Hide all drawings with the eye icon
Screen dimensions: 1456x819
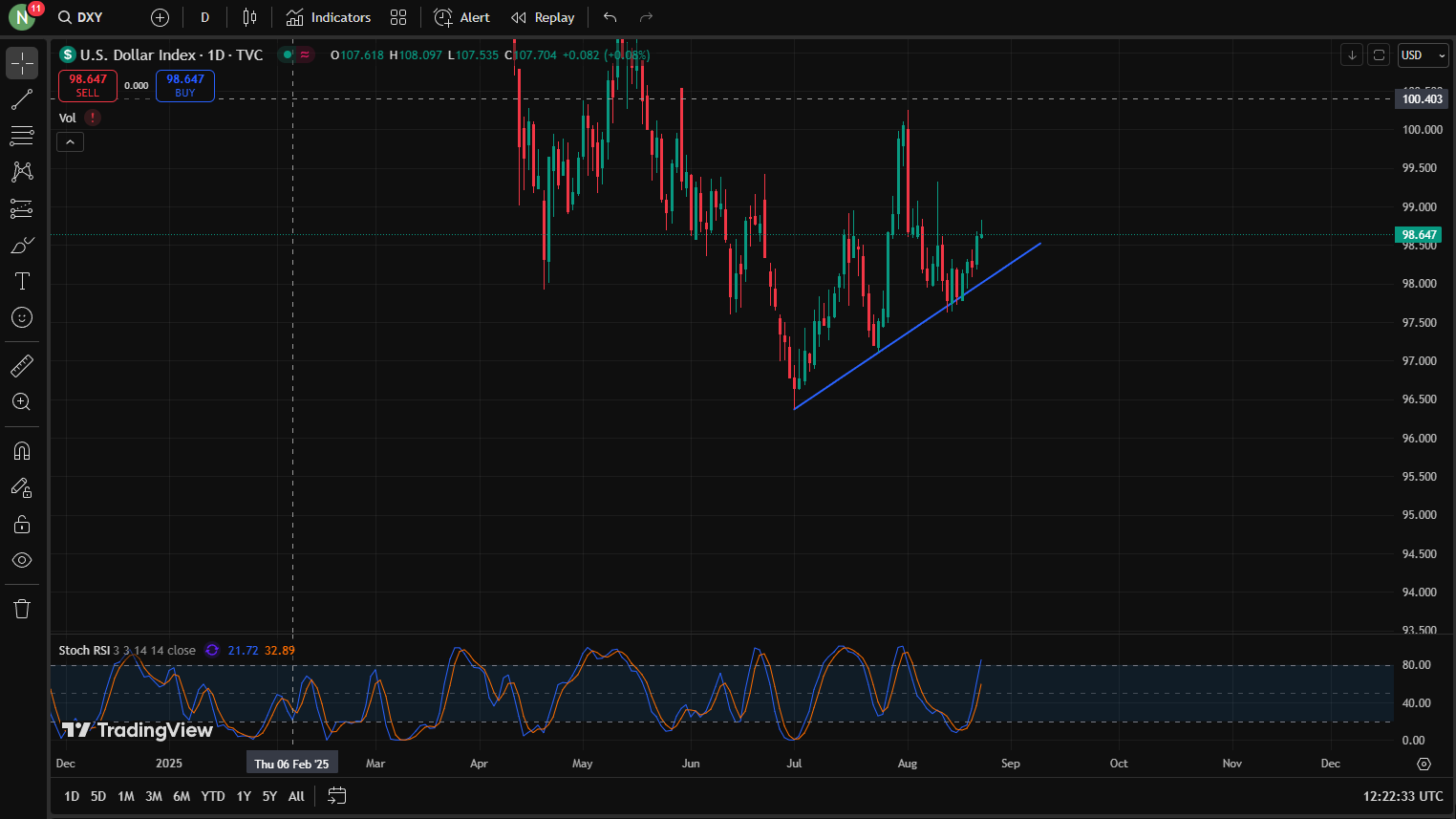click(x=22, y=560)
